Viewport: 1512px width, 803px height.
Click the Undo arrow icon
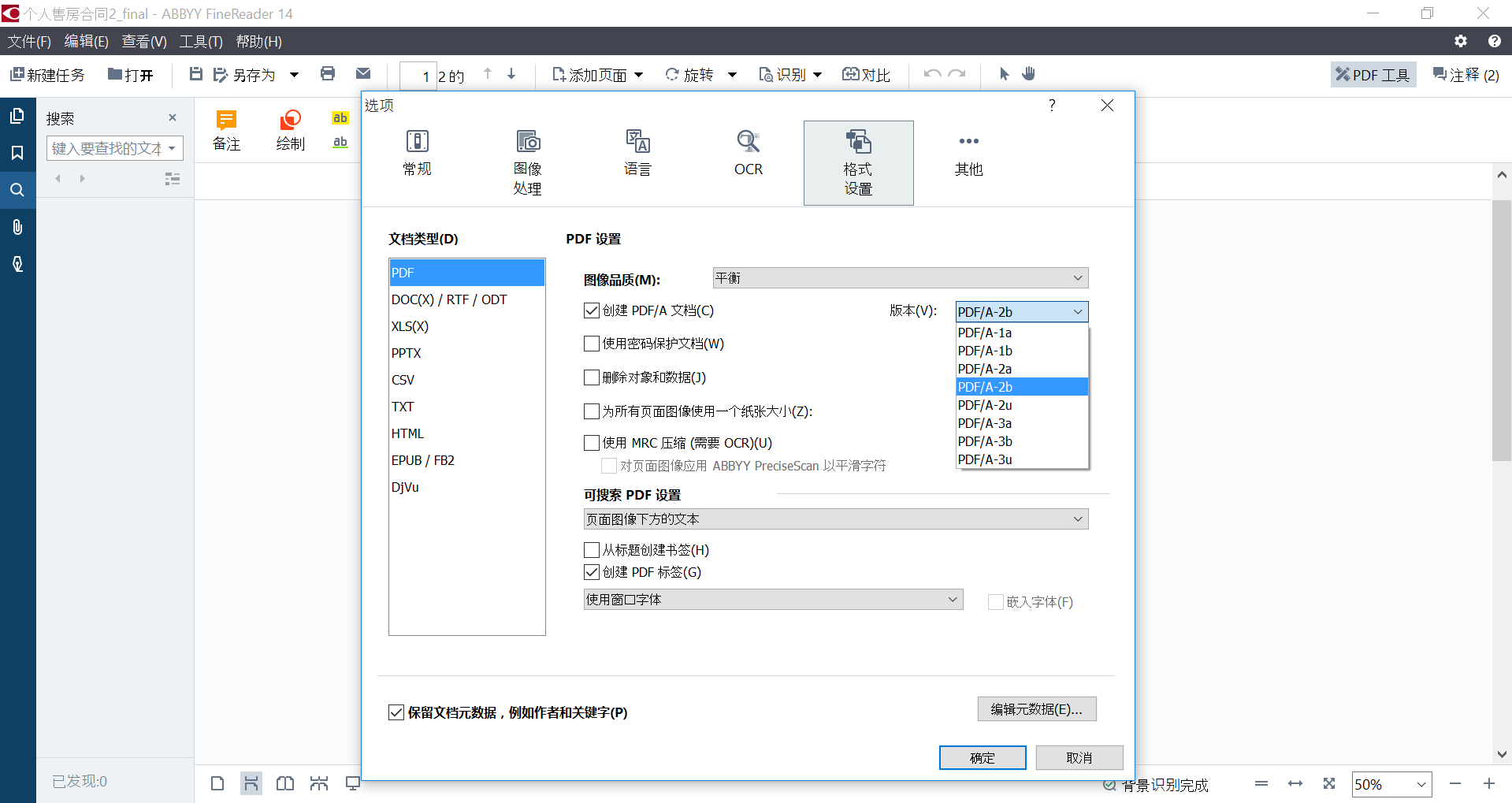(x=932, y=73)
